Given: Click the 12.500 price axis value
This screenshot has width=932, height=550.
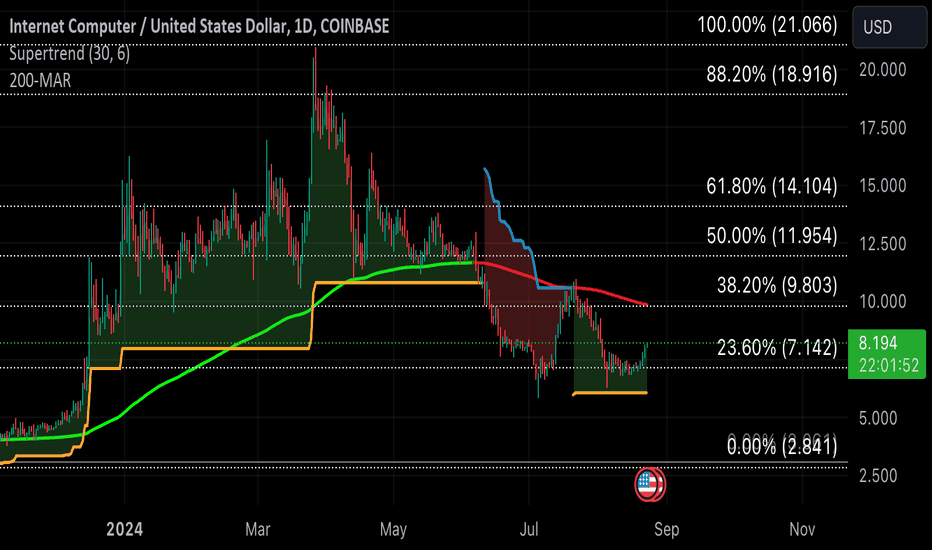Looking at the screenshot, I should (x=883, y=244).
